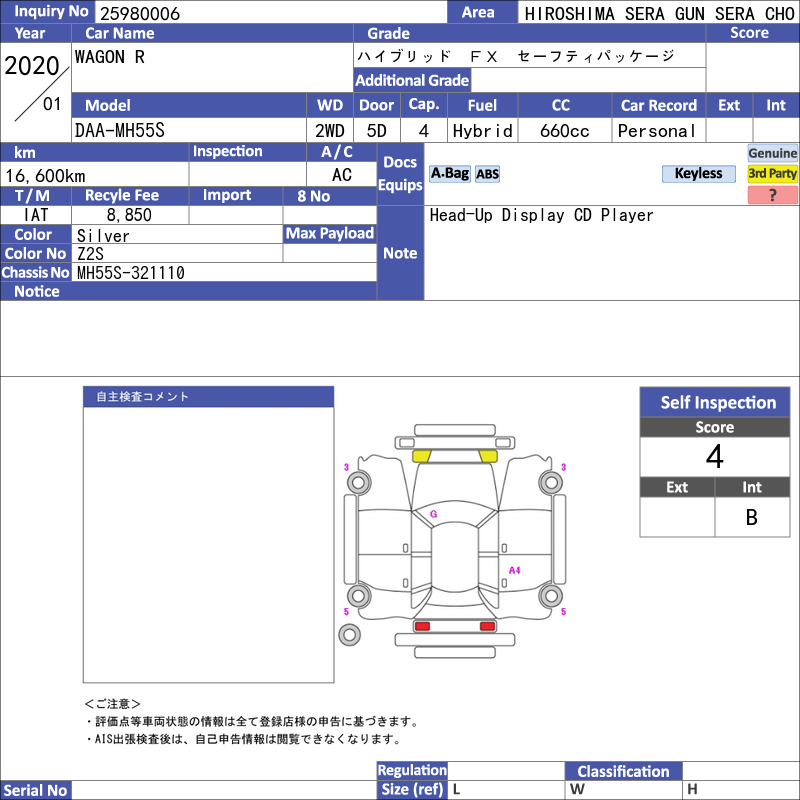Screen dimensions: 800x800
Task: Click the A-Bag equipment badge
Action: pyautogui.click(x=449, y=174)
